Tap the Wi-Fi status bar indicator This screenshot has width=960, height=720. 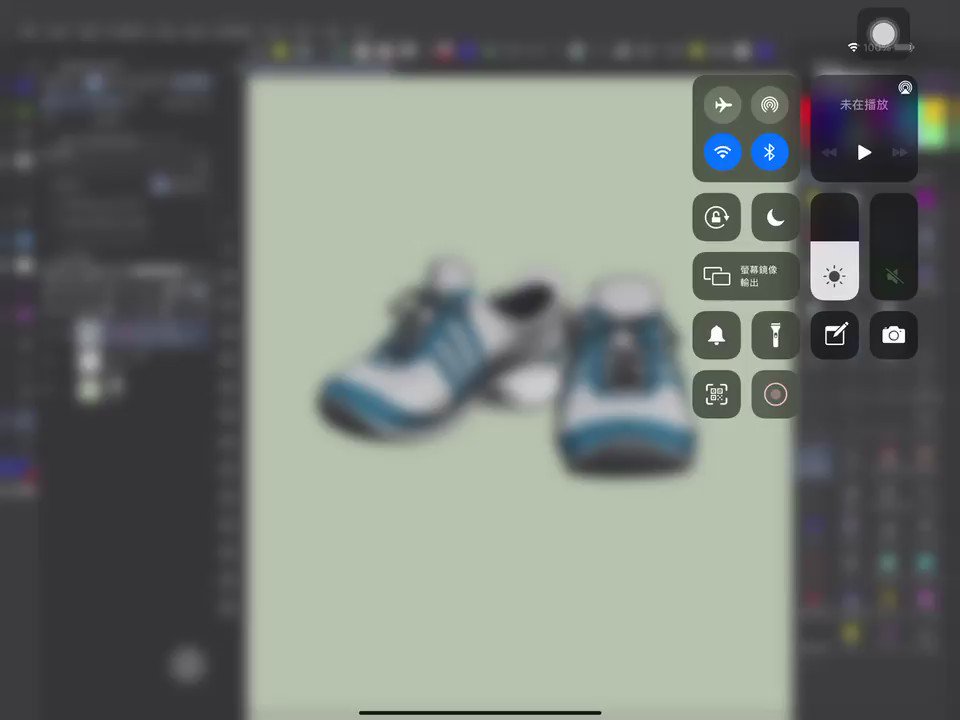(852, 47)
